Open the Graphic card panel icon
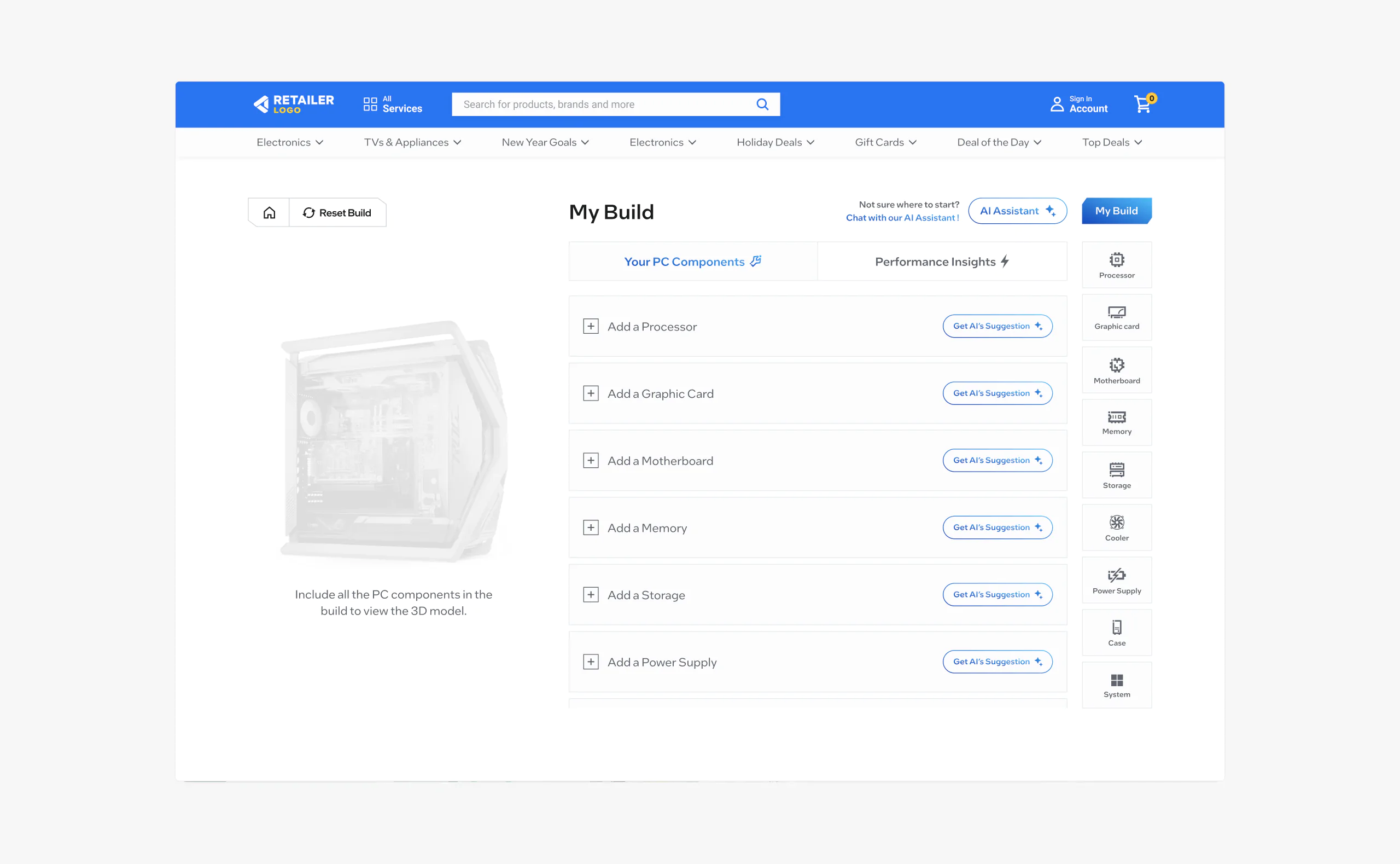This screenshot has width=1400, height=864. click(x=1116, y=317)
